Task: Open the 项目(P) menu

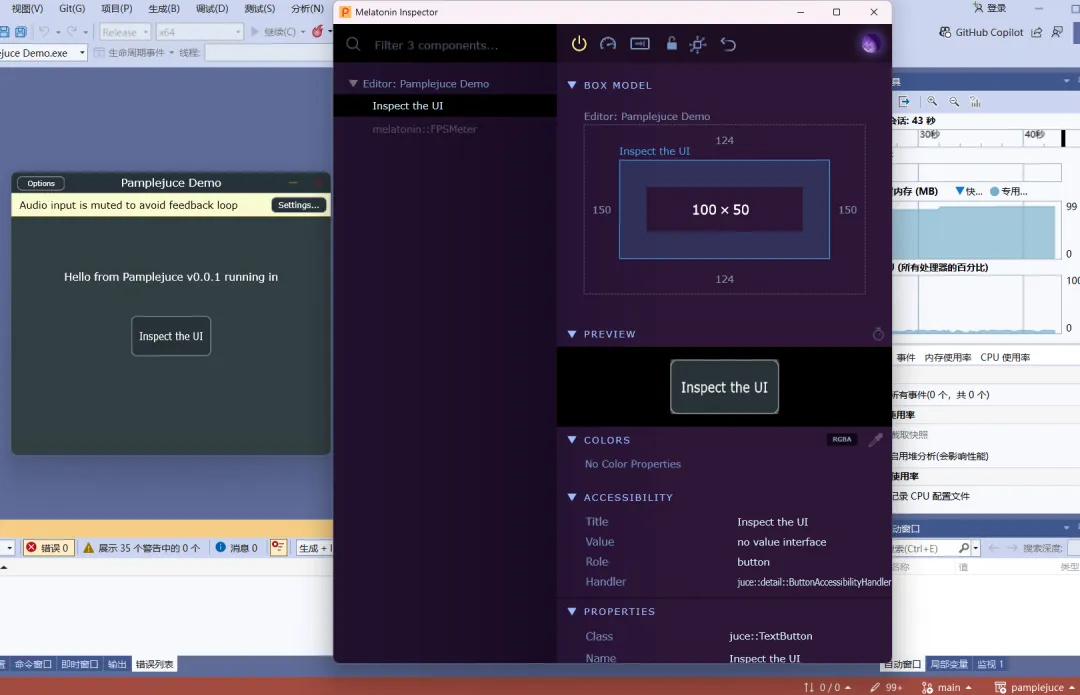Action: (116, 9)
